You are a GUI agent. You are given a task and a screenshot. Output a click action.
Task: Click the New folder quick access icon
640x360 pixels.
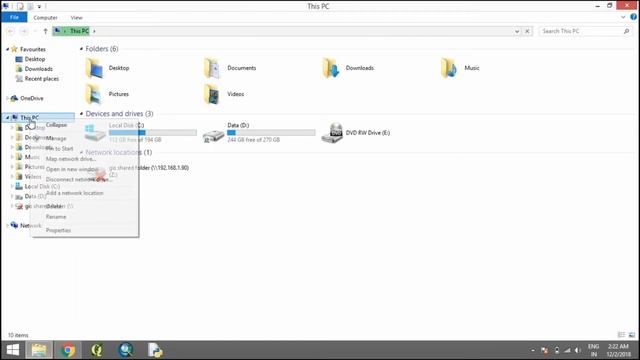pos(30,6)
